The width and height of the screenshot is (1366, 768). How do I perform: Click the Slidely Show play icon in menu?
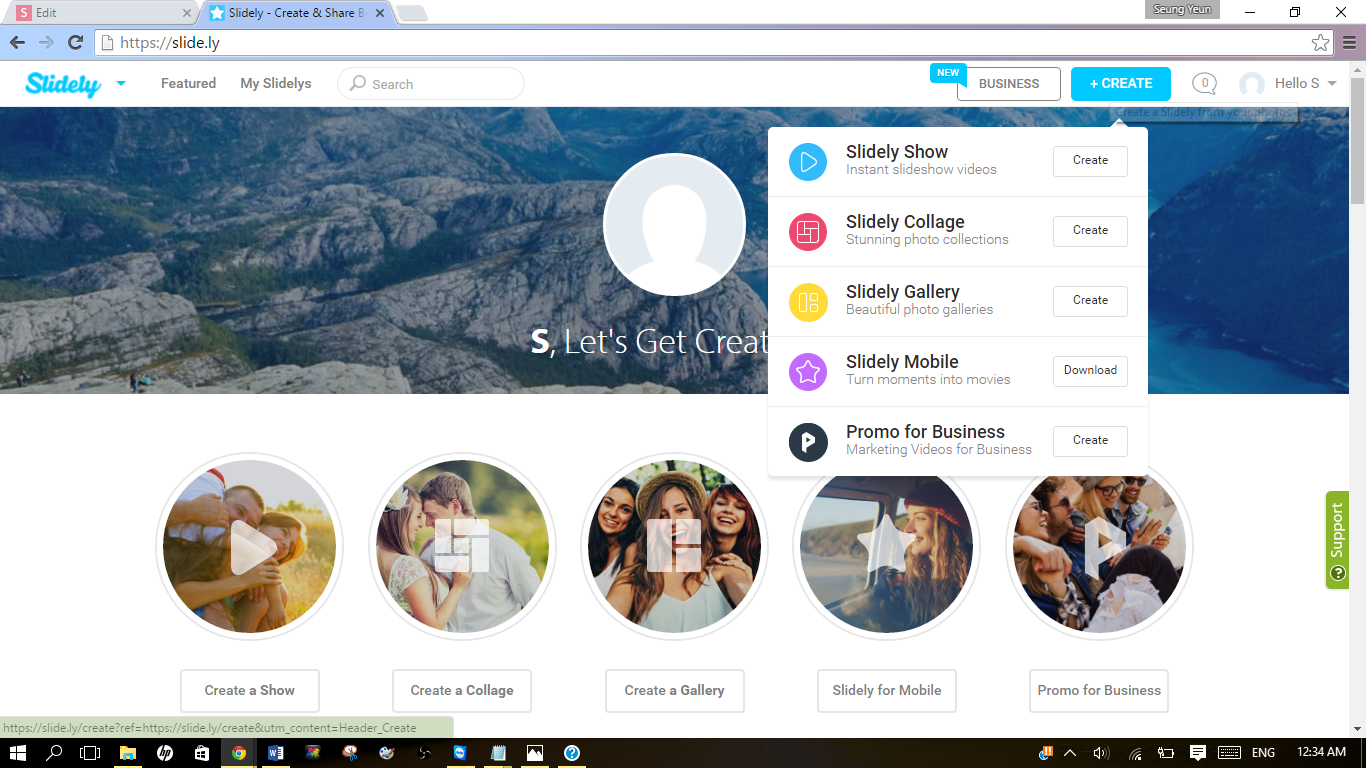point(808,162)
